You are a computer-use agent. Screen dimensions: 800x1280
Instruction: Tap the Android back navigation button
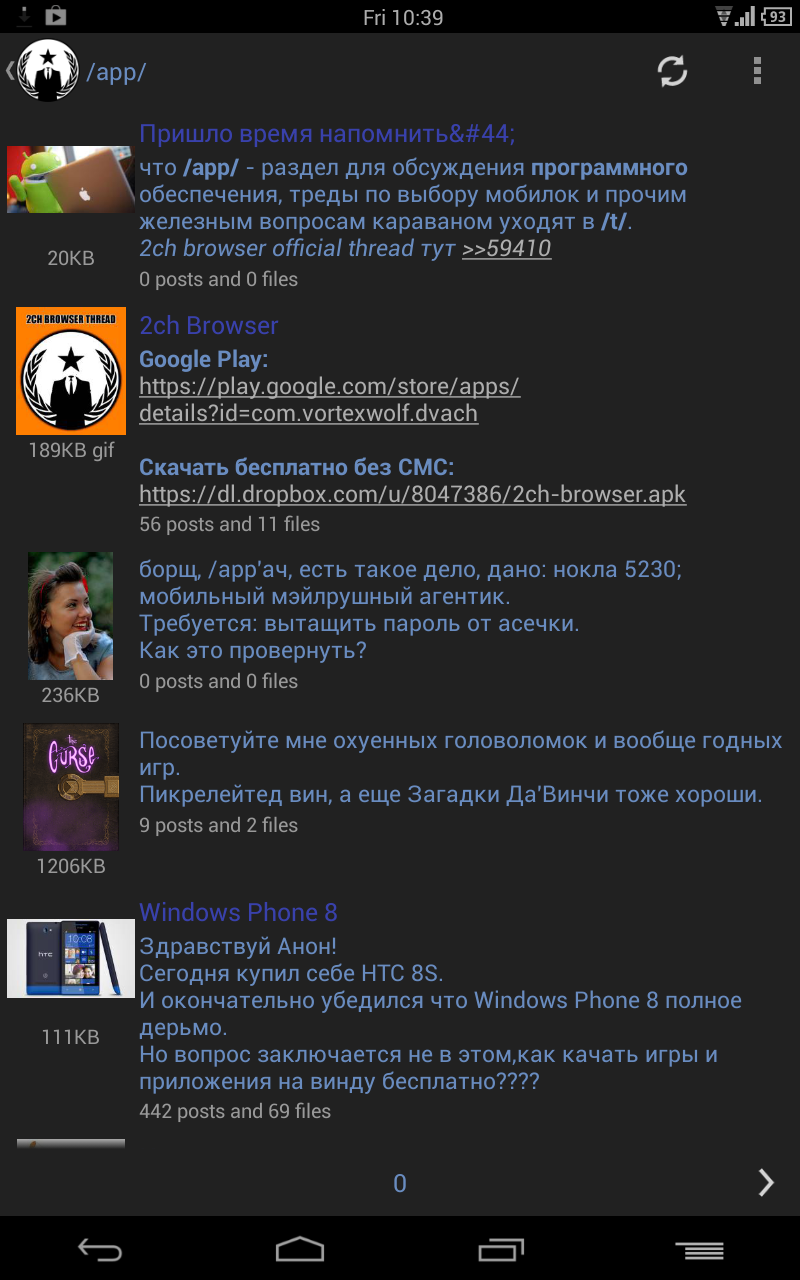coord(100,1249)
